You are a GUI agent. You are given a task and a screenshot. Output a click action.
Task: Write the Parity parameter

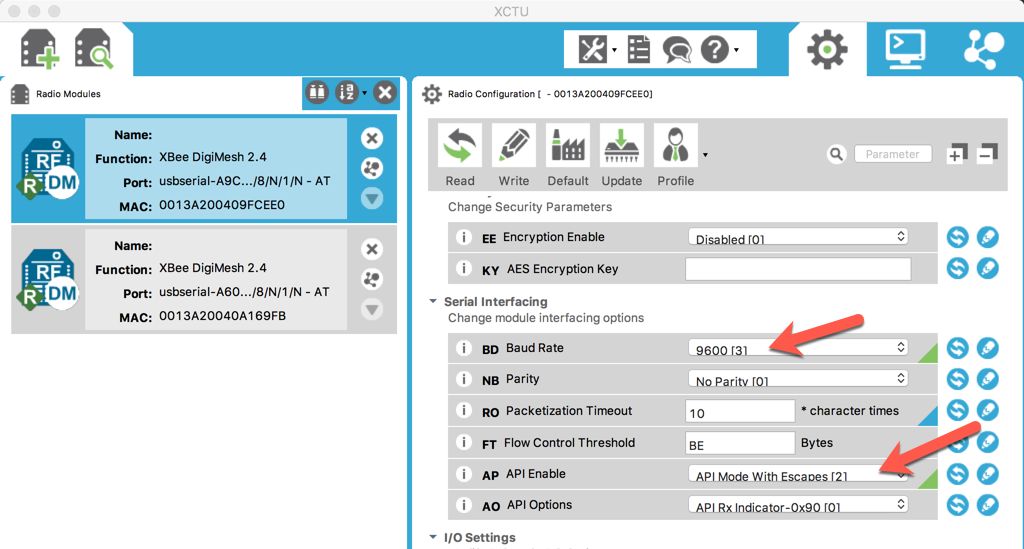[x=987, y=379]
